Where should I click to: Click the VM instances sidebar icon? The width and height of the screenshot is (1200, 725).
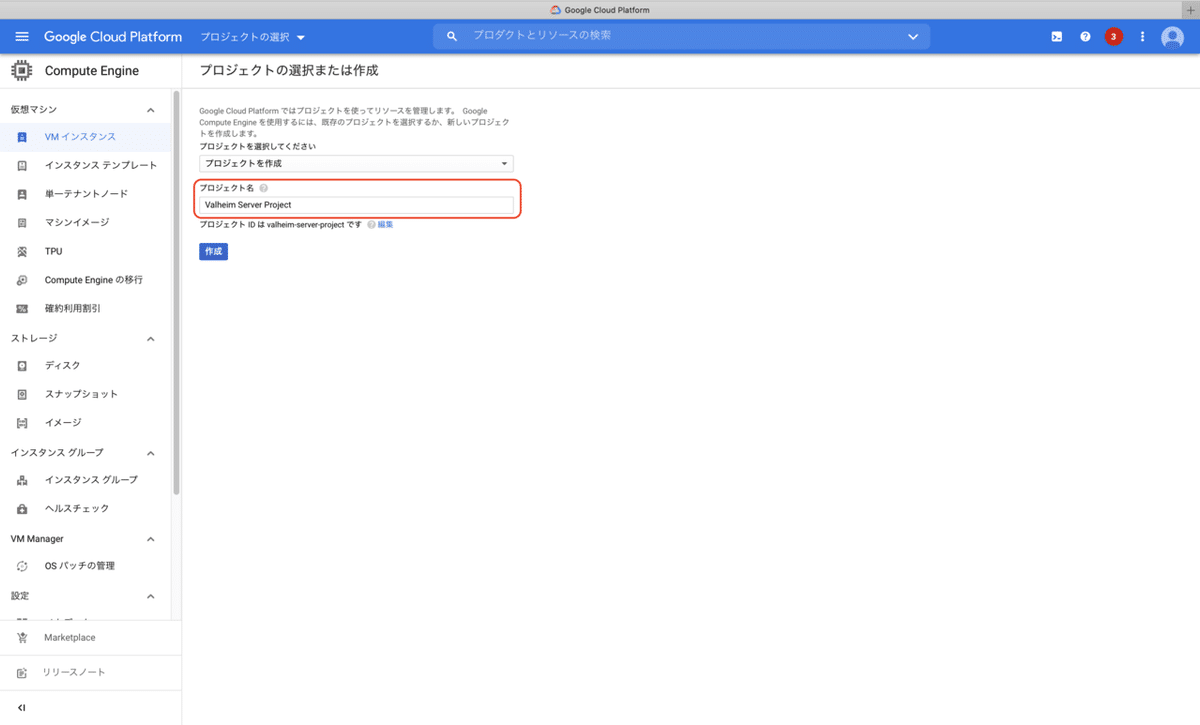(x=22, y=137)
